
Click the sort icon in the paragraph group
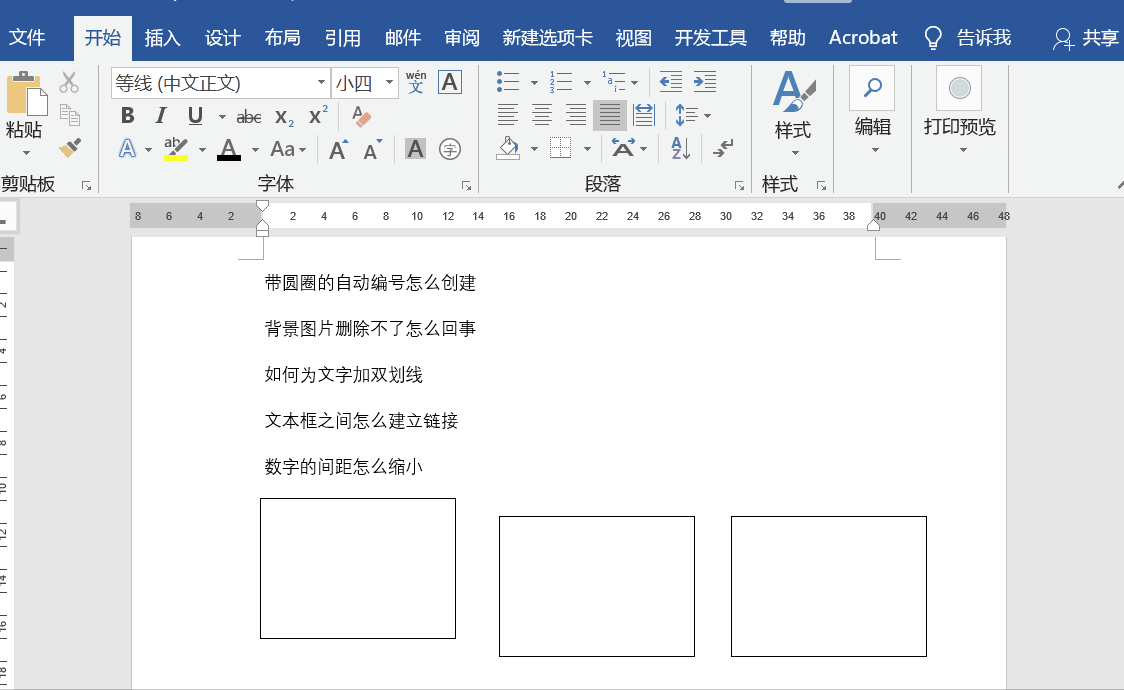point(681,148)
